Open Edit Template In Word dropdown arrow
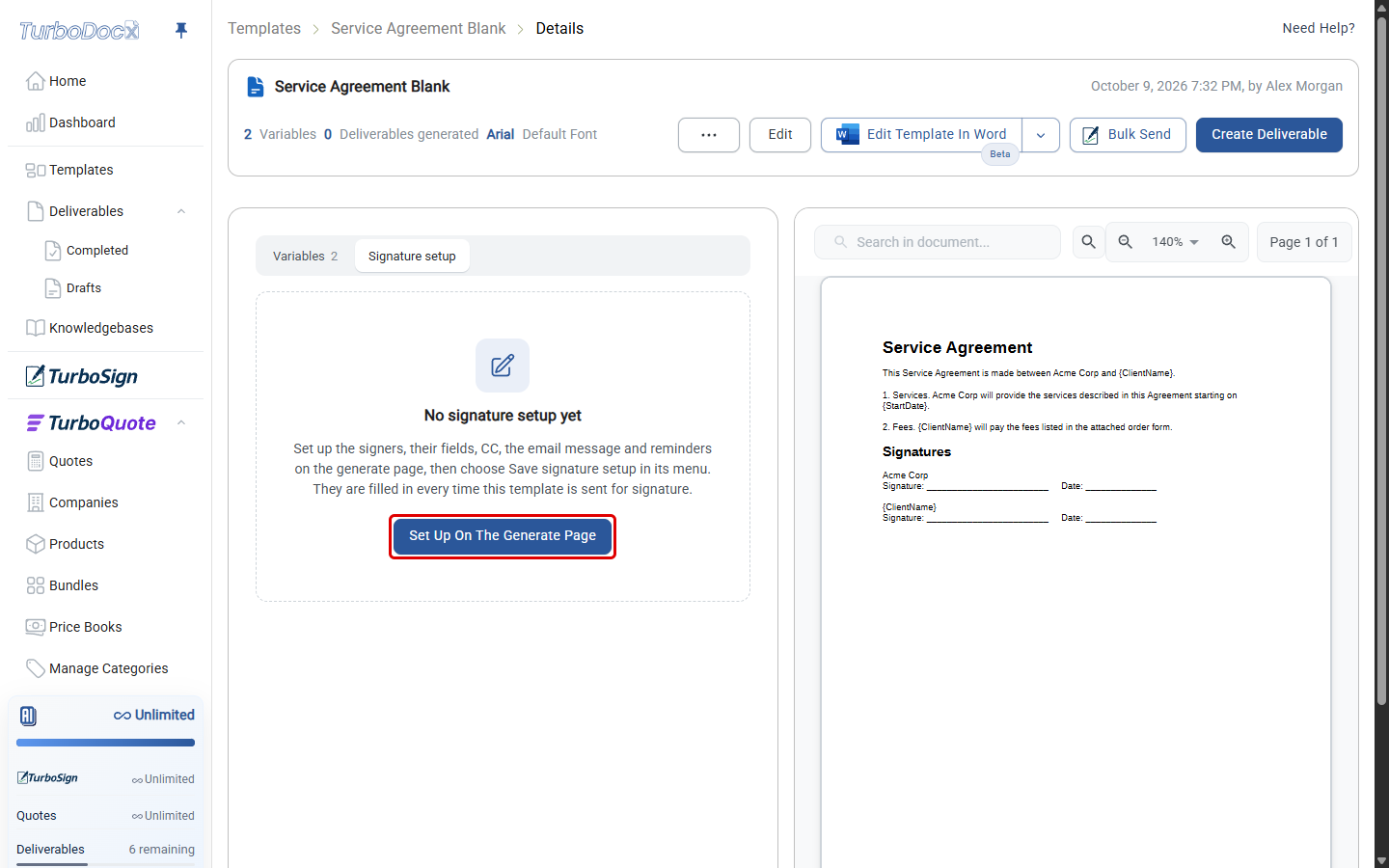The height and width of the screenshot is (868, 1389). (1041, 135)
